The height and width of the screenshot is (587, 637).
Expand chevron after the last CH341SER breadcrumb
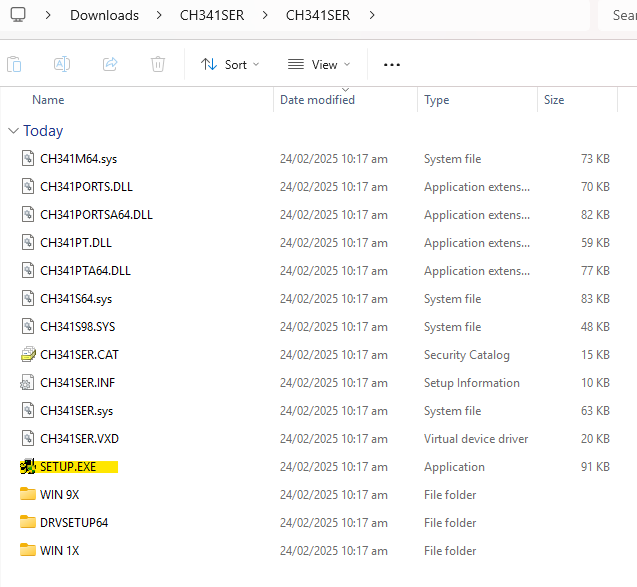(x=372, y=15)
